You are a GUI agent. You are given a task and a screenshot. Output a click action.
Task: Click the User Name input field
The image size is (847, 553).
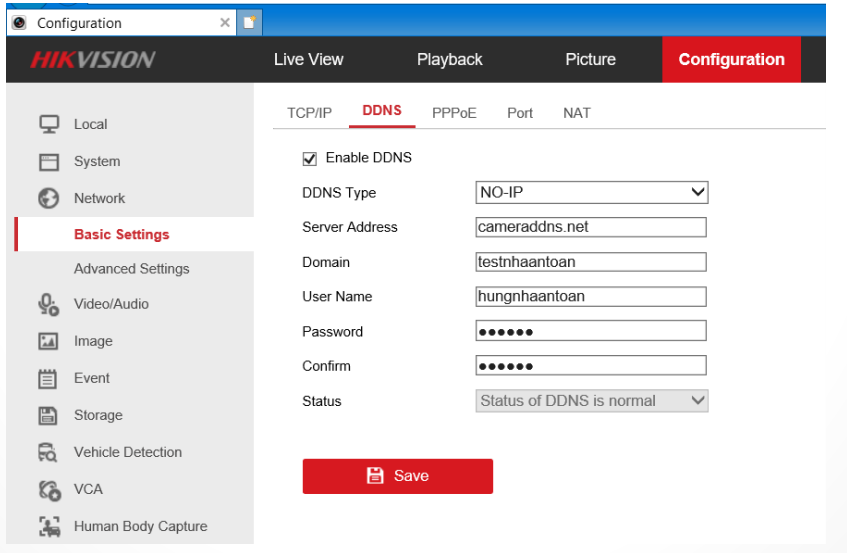click(x=591, y=296)
